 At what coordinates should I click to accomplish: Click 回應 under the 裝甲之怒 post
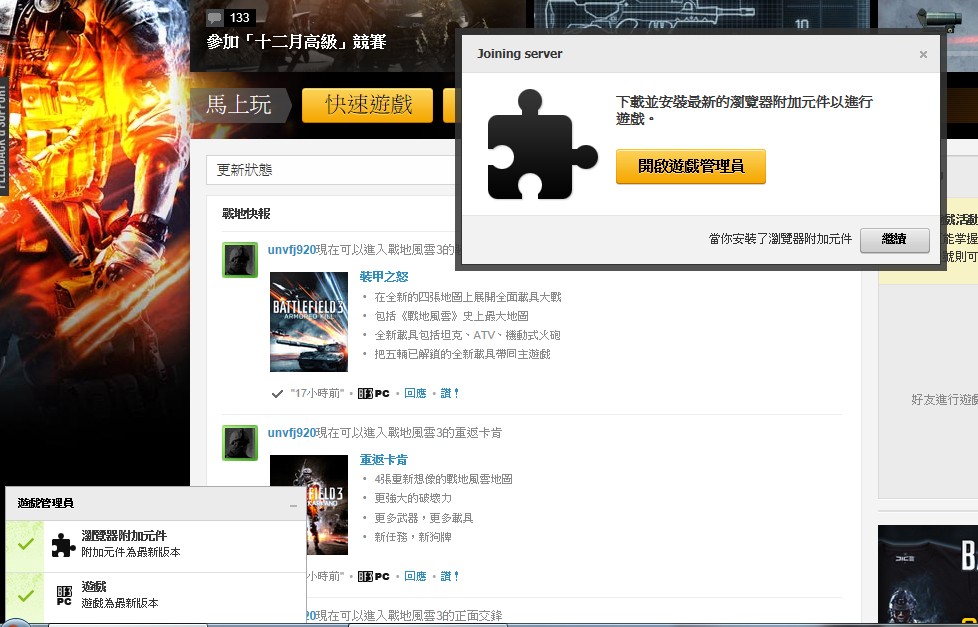[x=415, y=393]
